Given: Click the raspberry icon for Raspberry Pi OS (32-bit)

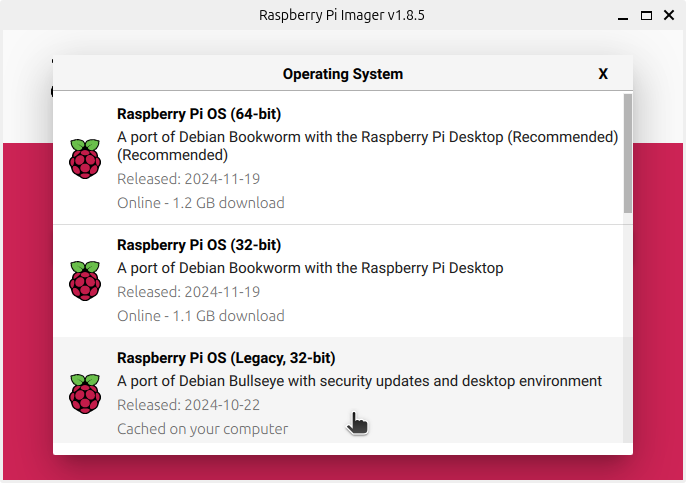Looking at the screenshot, I should [x=85, y=280].
